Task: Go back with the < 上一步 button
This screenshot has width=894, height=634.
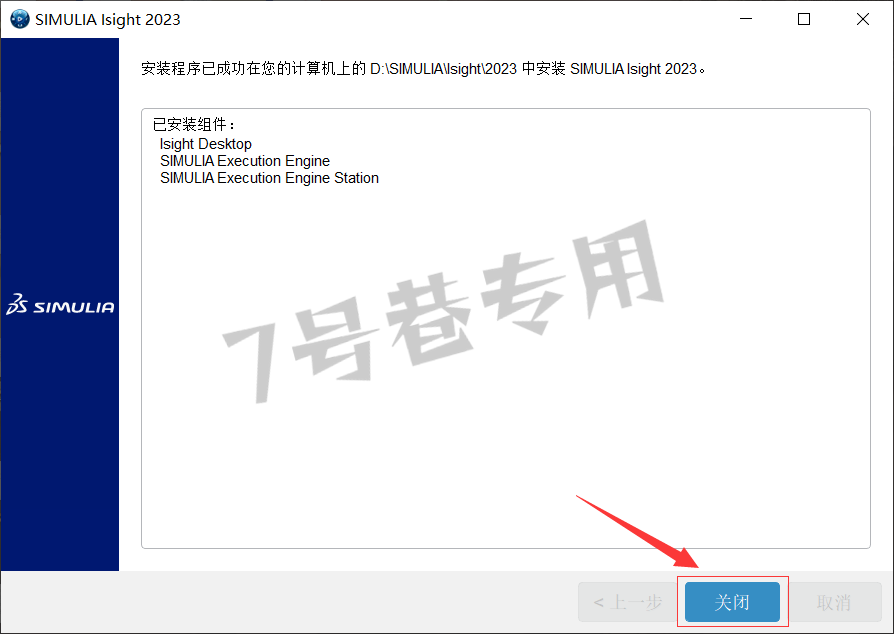Action: (x=628, y=602)
